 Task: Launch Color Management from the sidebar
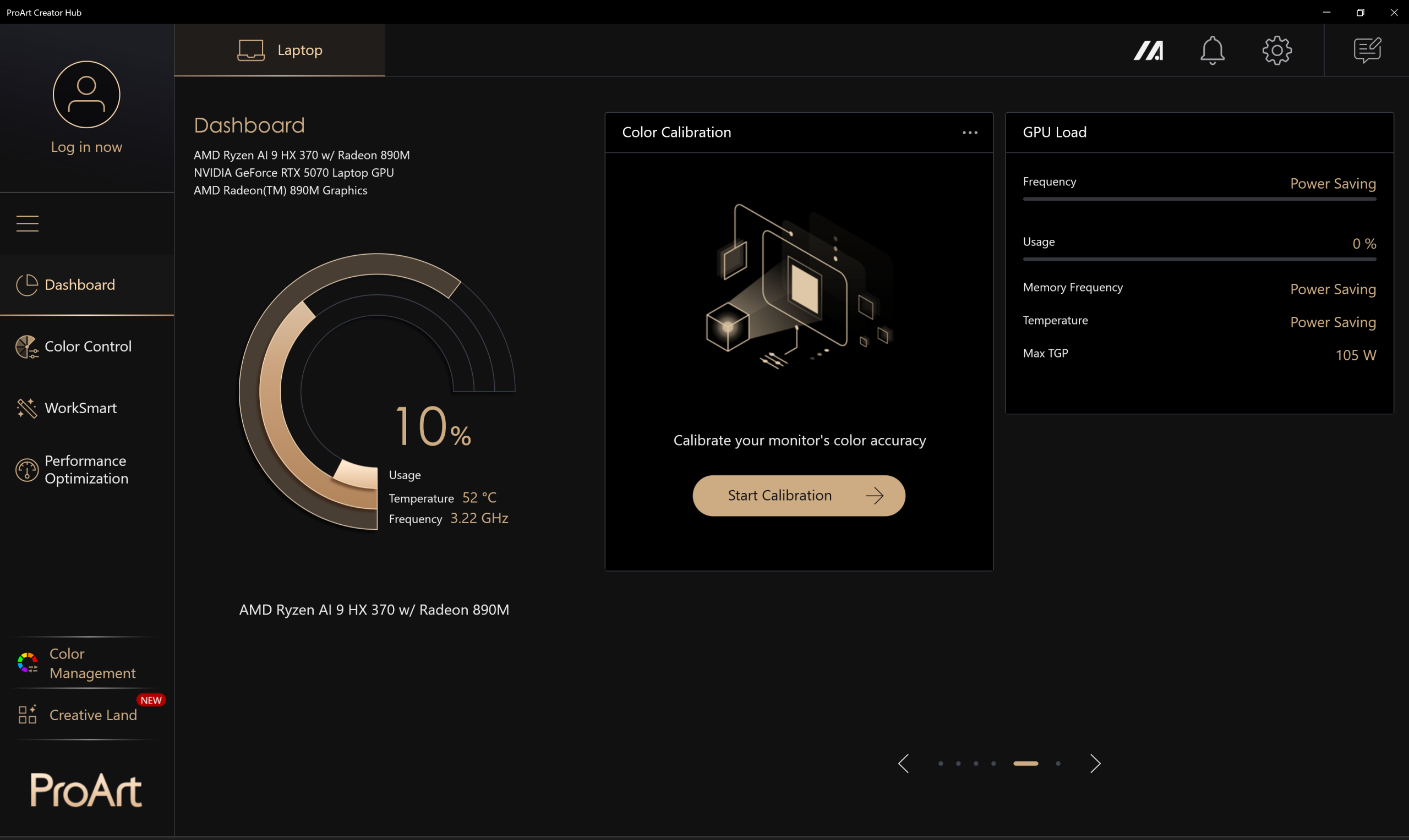[86, 663]
